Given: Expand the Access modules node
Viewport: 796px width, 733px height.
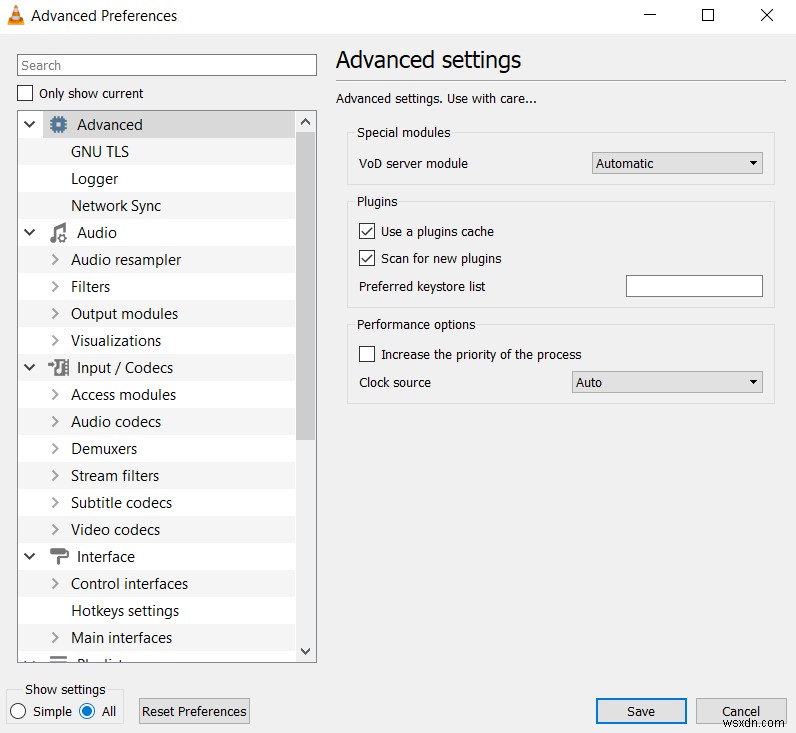Looking at the screenshot, I should [55, 394].
